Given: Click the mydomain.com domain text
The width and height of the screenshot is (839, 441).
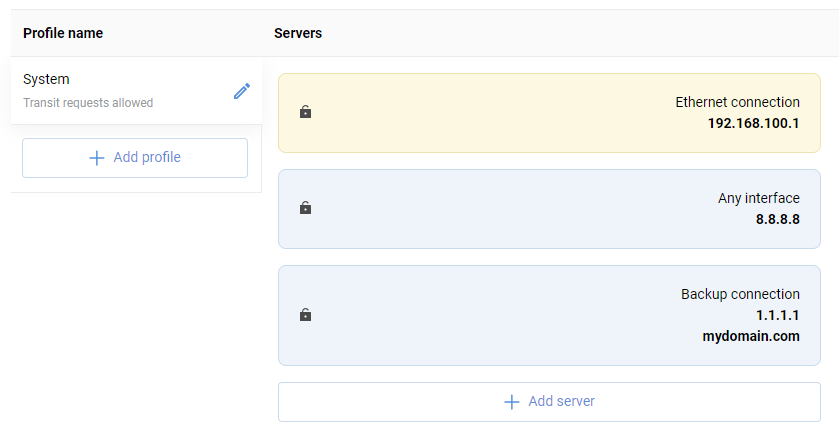Looking at the screenshot, I should [751, 336].
